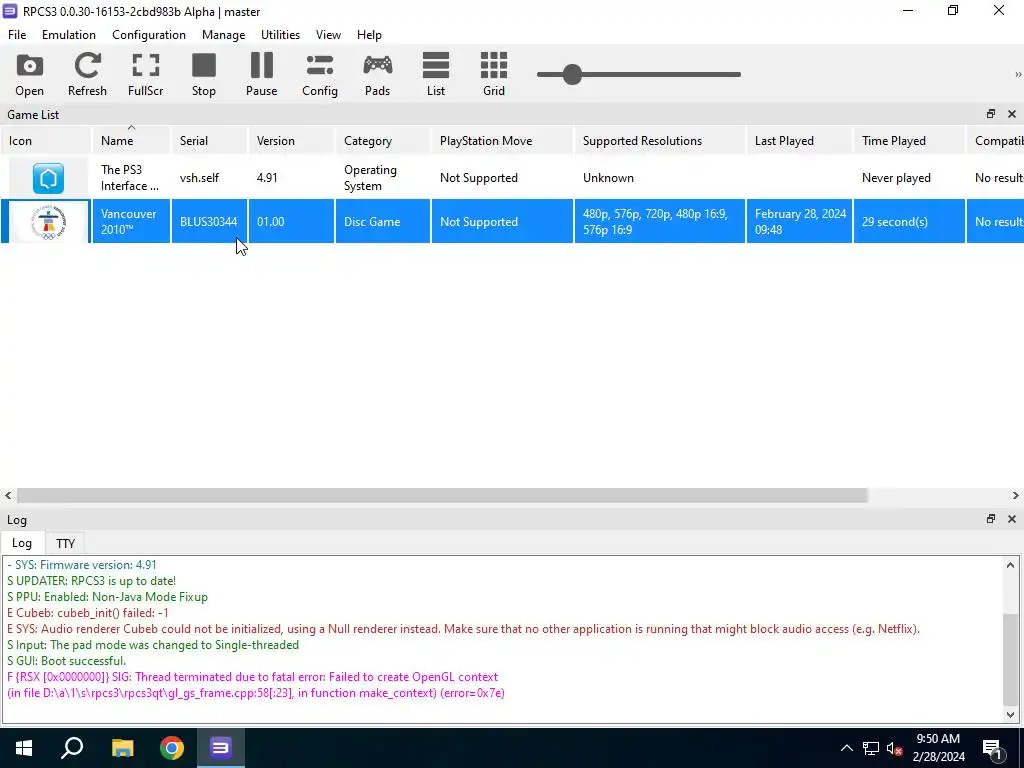The image size is (1024, 768).
Task: Sort by Supported Resolutions column header
Action: tap(660, 140)
